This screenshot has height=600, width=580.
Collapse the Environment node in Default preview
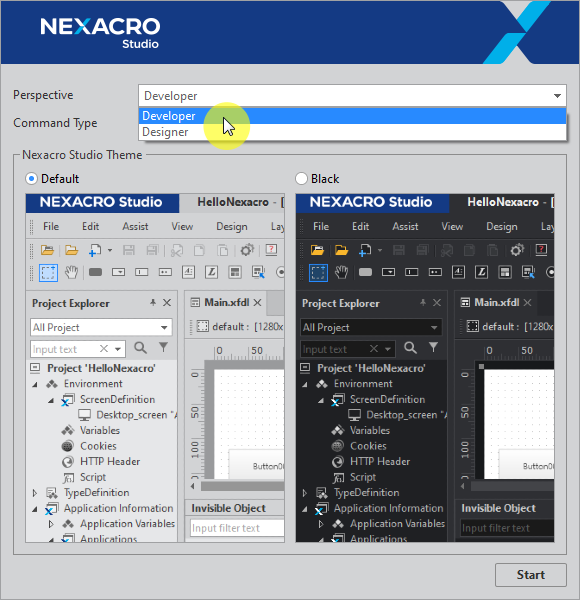(x=35, y=384)
